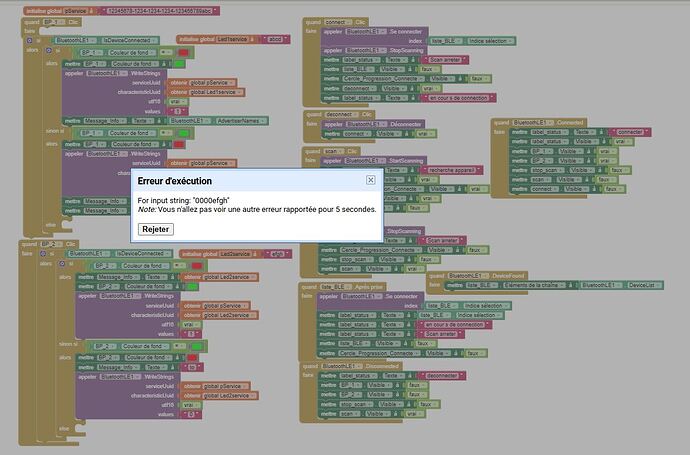
Task: Click the 'efgh' text value of Led2service
Action: point(276,254)
